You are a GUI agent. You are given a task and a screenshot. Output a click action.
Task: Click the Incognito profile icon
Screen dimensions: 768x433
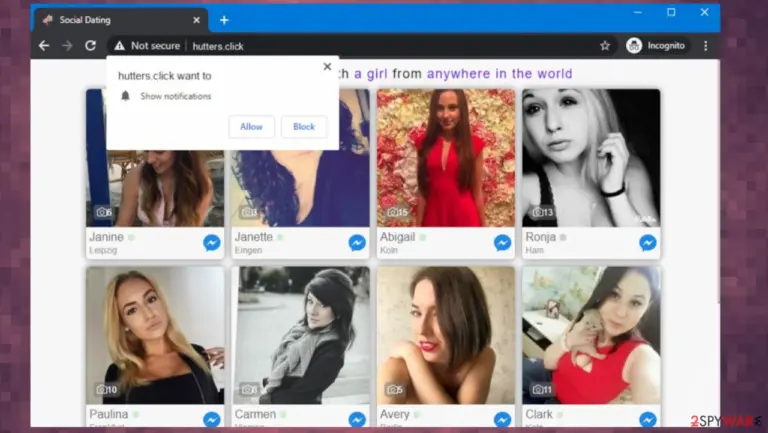(x=634, y=46)
